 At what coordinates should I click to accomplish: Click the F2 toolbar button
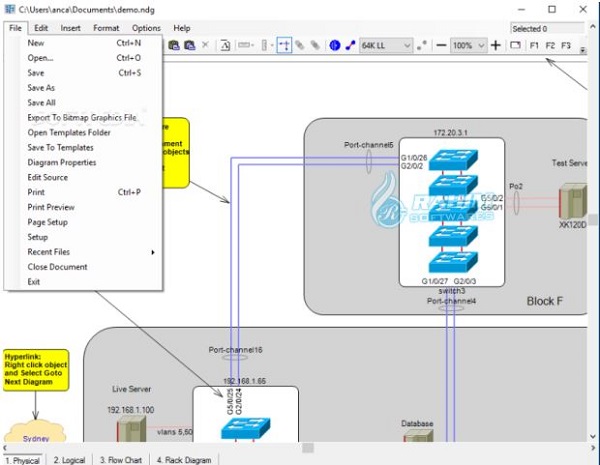pyautogui.click(x=550, y=46)
